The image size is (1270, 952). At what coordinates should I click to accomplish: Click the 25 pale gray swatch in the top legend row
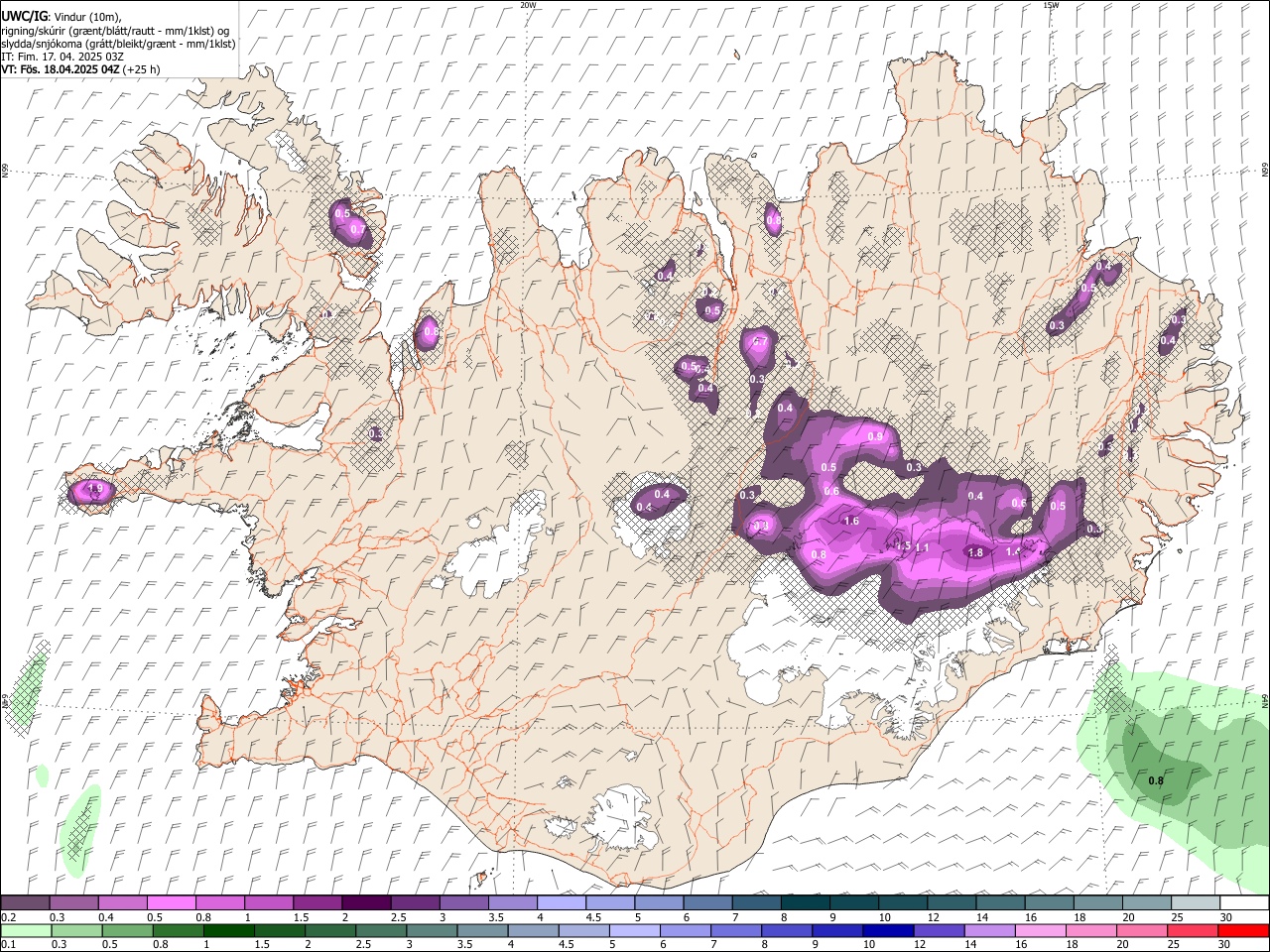point(1195,903)
